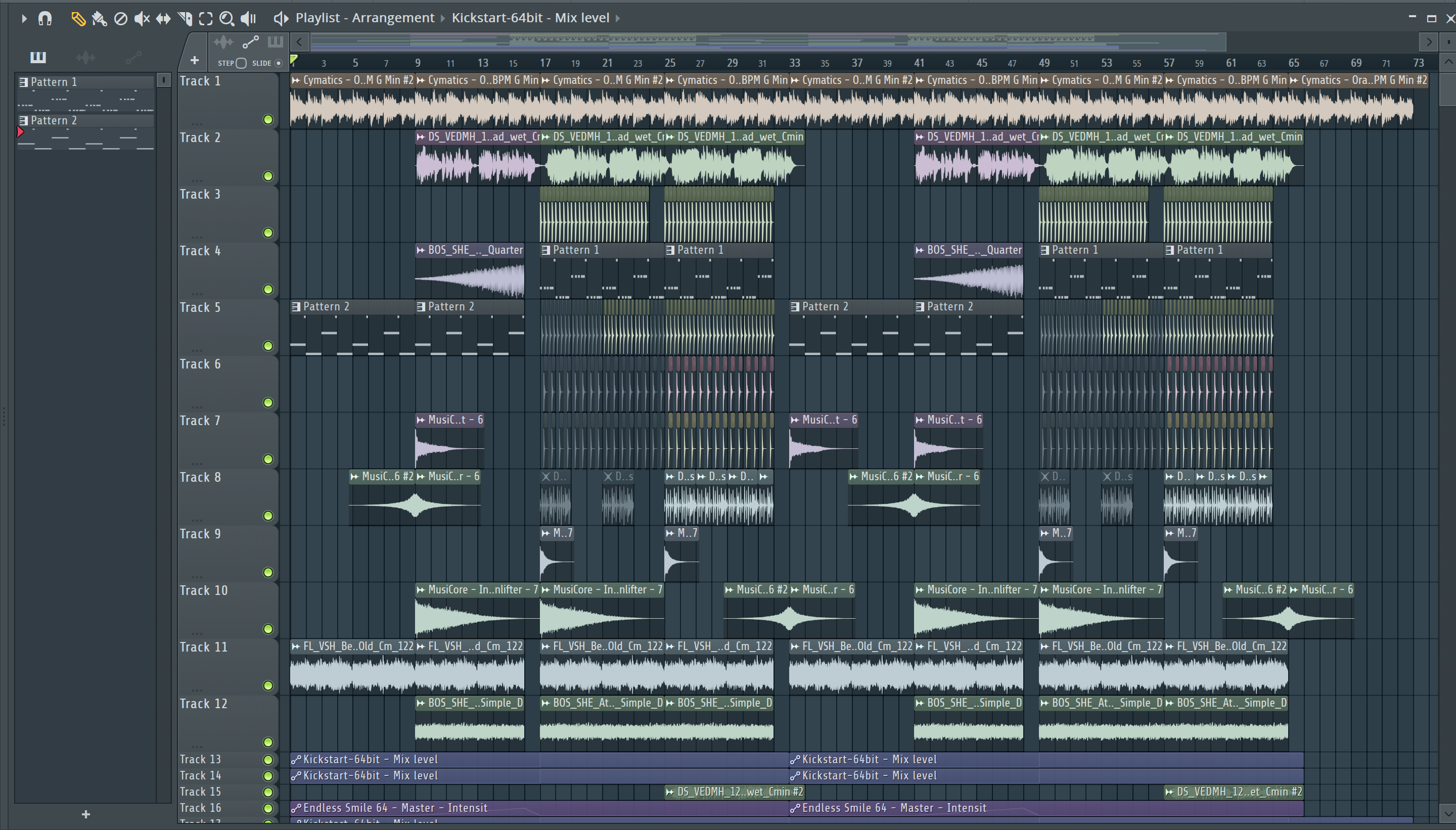The image size is (1456, 830).
Task: Show automation clips in picker filter
Action: click(x=133, y=57)
